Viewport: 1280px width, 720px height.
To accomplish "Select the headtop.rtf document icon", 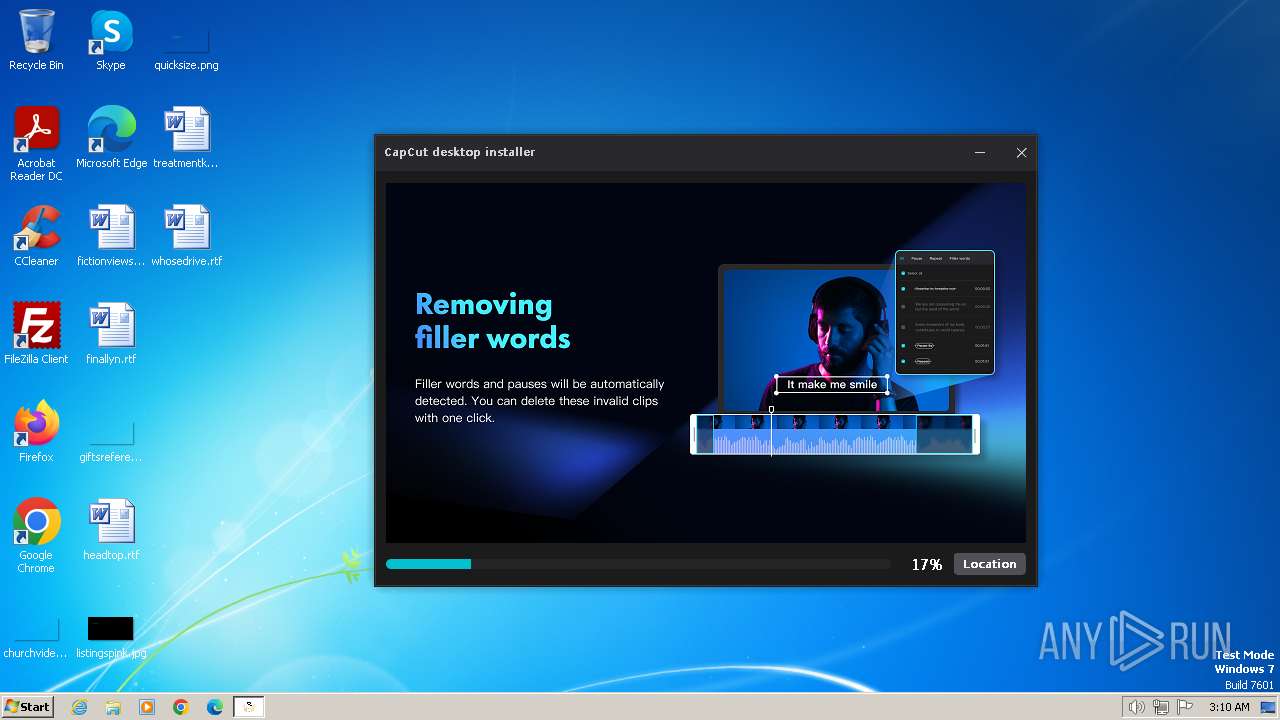I will [x=110, y=530].
